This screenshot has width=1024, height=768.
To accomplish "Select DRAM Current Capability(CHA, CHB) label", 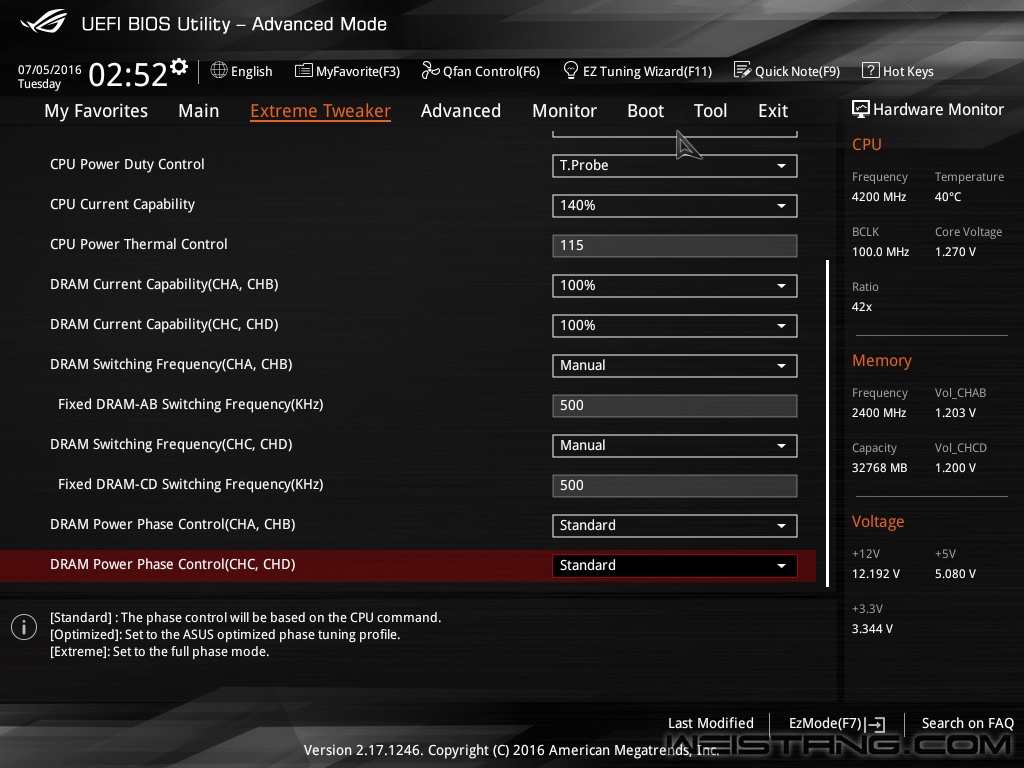I will point(164,285).
